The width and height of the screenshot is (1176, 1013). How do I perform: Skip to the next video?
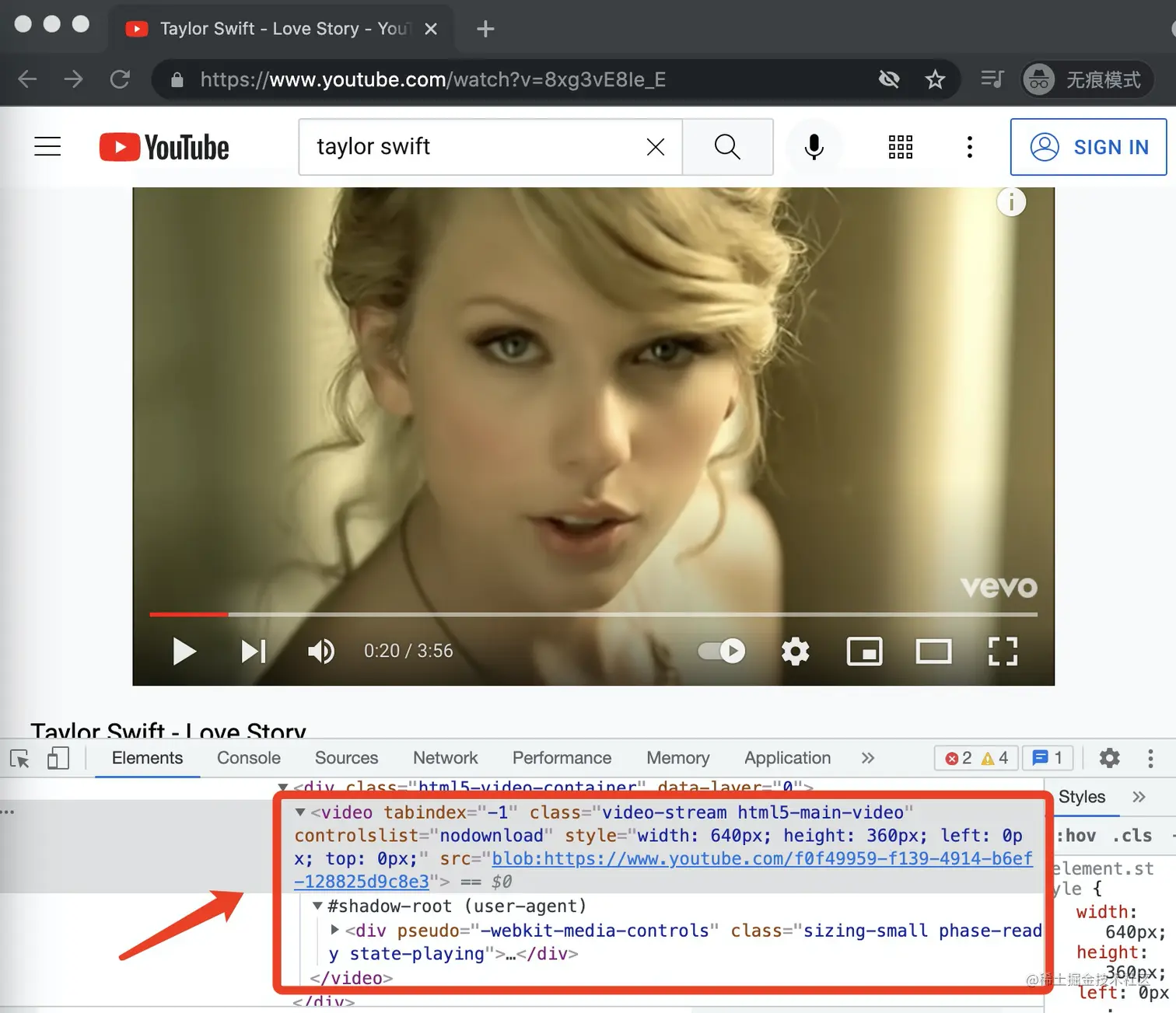pos(254,651)
